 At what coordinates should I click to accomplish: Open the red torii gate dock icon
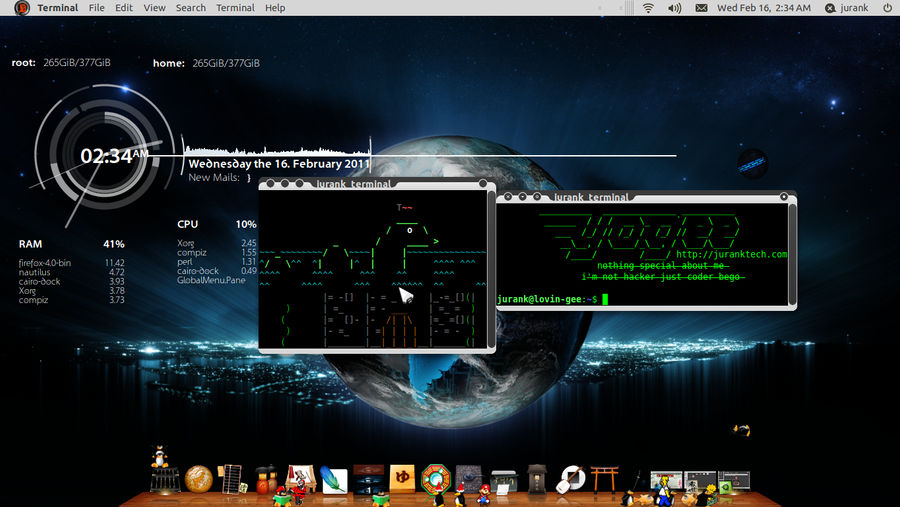point(605,479)
